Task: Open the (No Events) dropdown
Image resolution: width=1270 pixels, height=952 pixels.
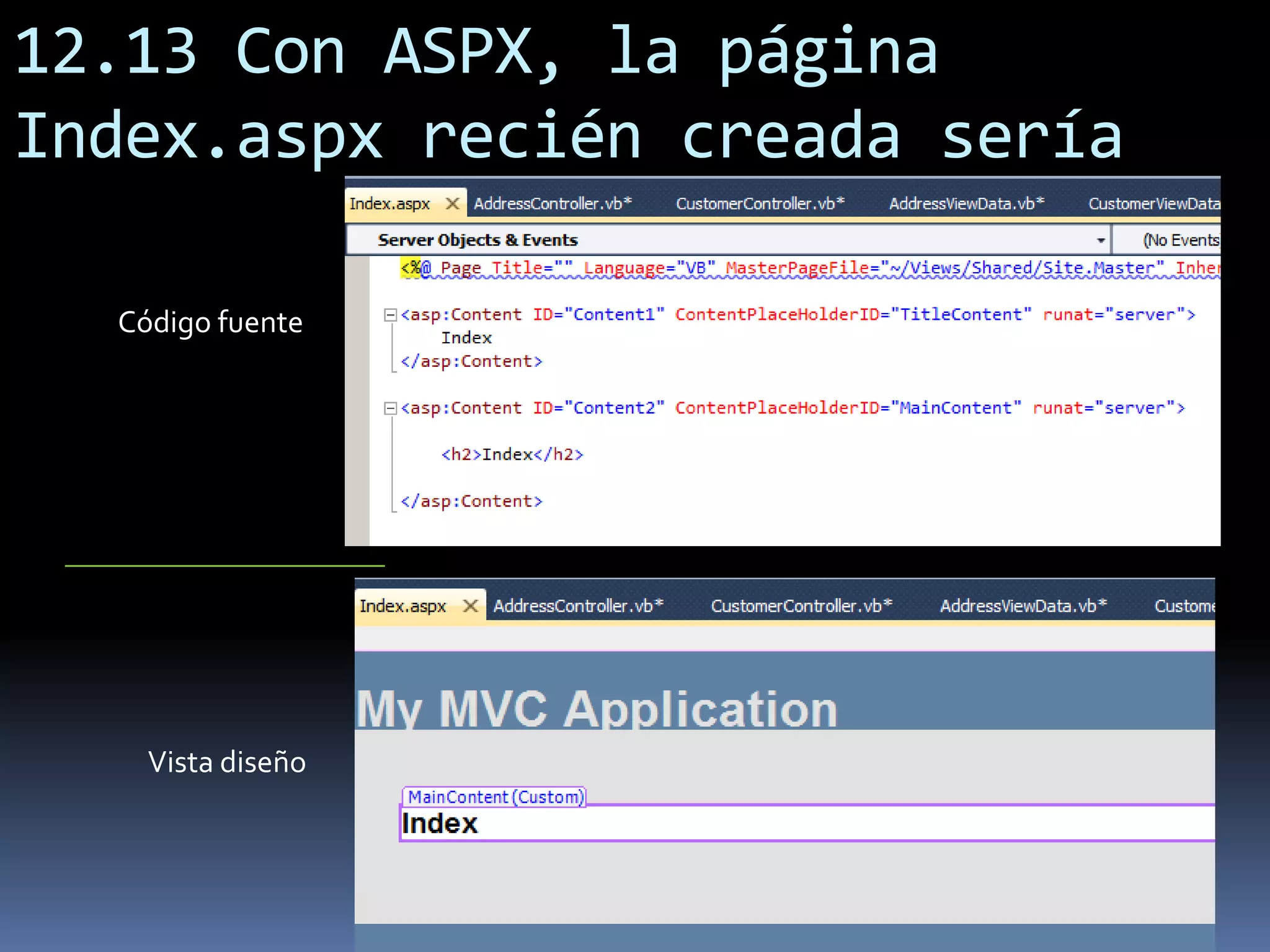Action: point(1179,240)
